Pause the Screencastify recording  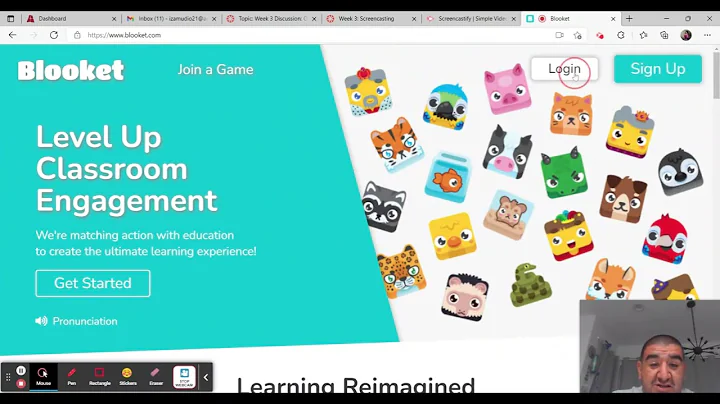[x=21, y=370]
